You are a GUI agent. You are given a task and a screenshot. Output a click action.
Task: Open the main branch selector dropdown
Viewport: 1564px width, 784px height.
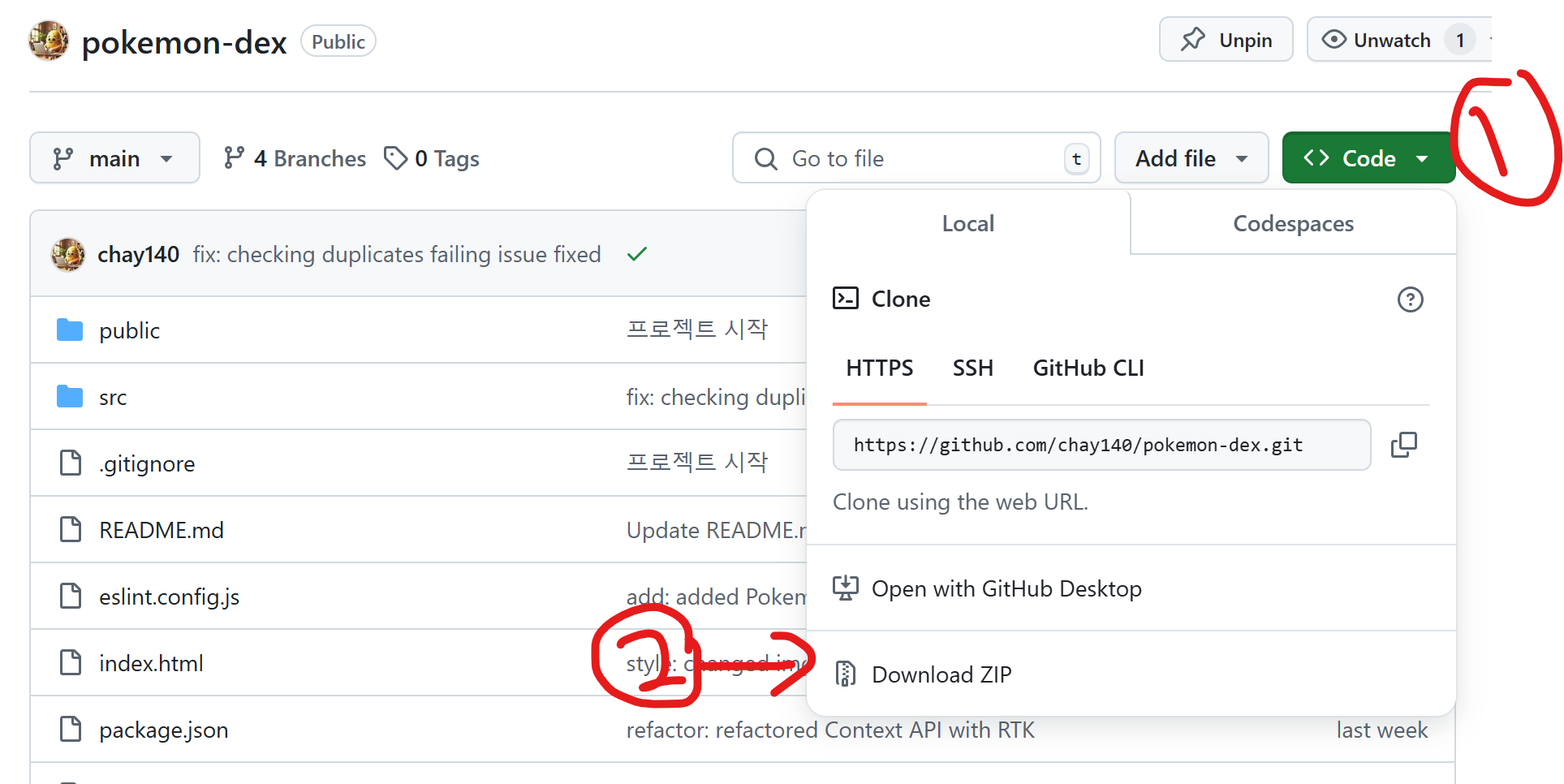[114, 157]
